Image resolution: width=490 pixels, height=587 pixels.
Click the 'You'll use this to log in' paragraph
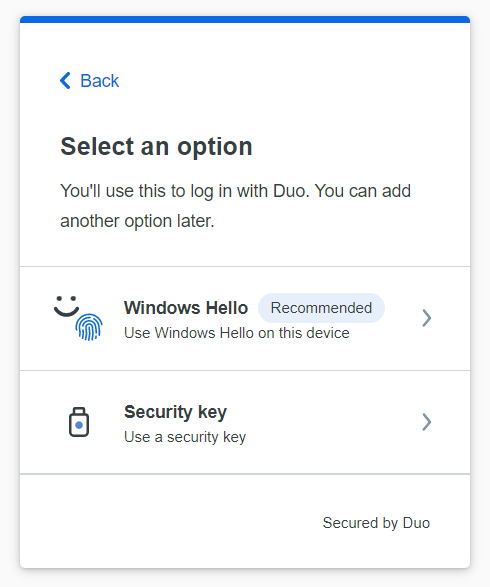[235, 206]
